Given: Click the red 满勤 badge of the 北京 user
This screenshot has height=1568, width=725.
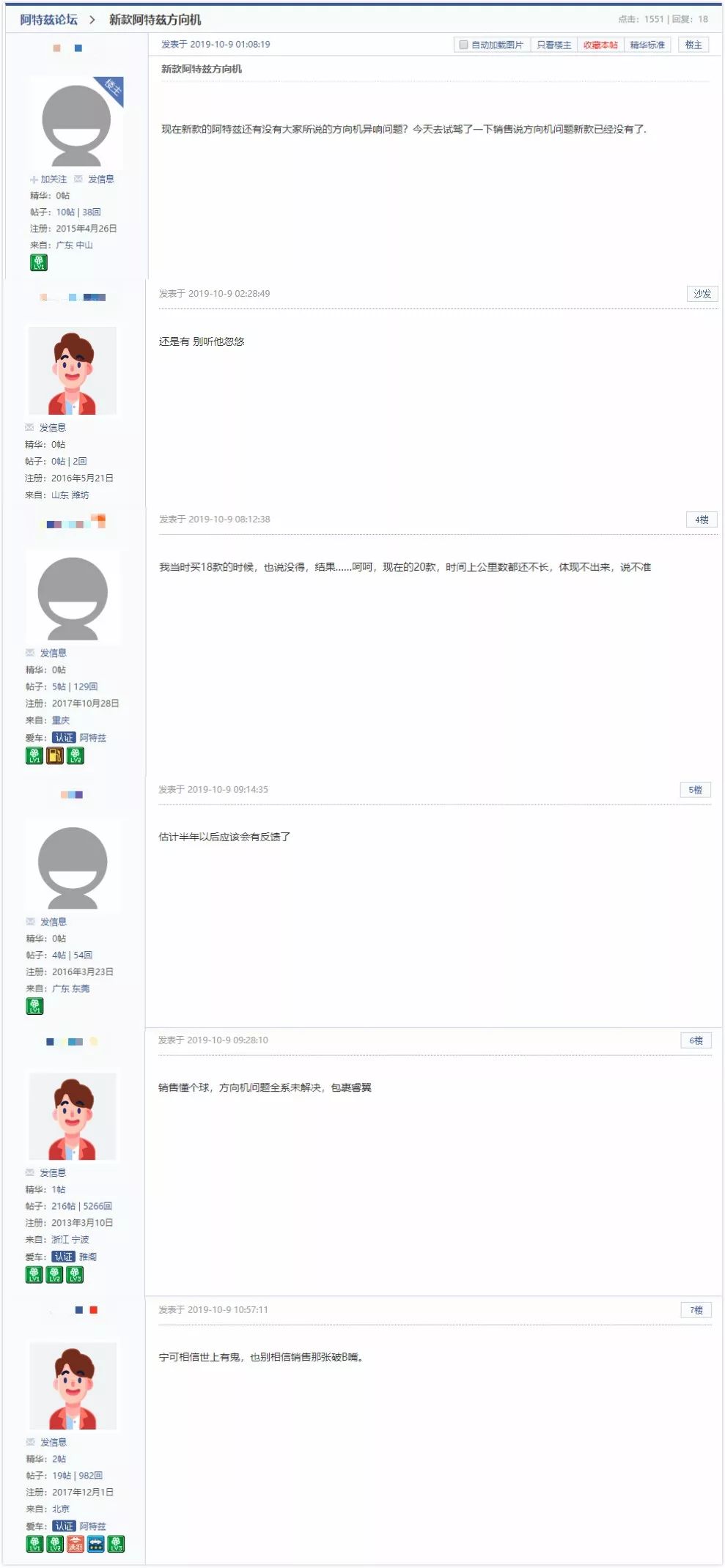Looking at the screenshot, I should (76, 1545).
